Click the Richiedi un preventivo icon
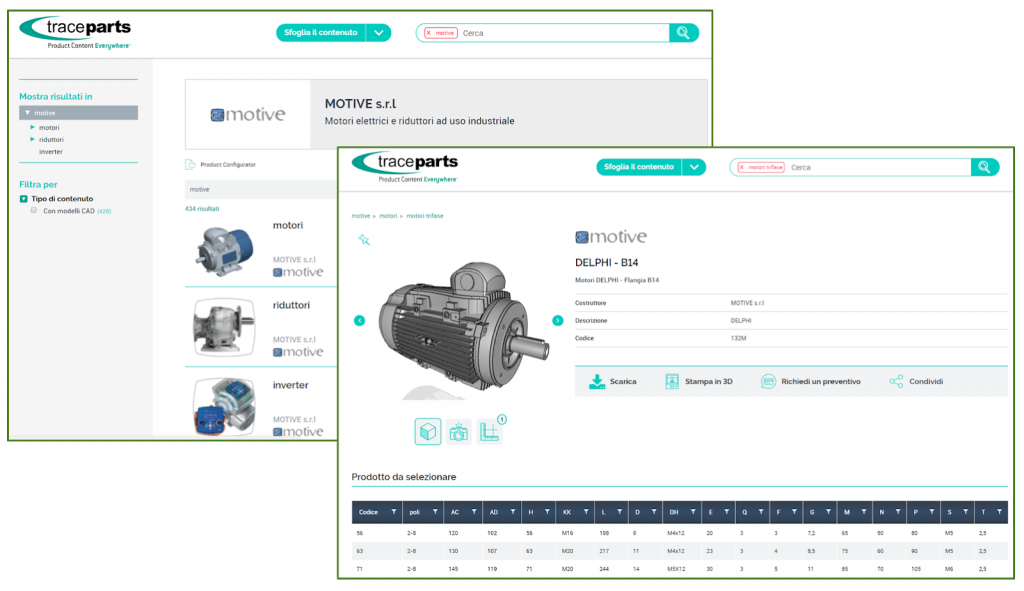 pyautogui.click(x=768, y=381)
